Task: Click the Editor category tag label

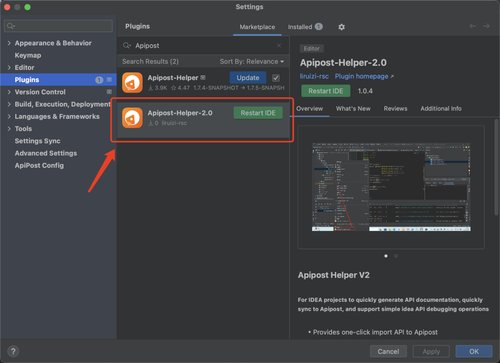Action: 312,49
